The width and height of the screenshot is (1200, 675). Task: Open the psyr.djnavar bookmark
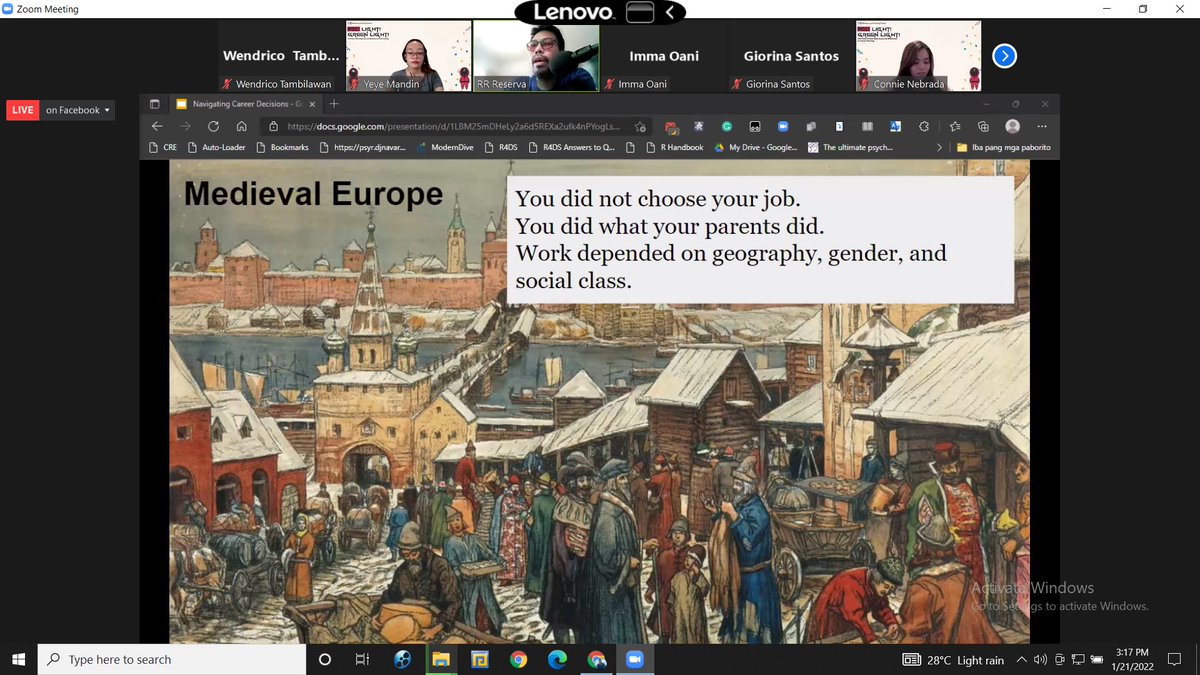point(363,147)
